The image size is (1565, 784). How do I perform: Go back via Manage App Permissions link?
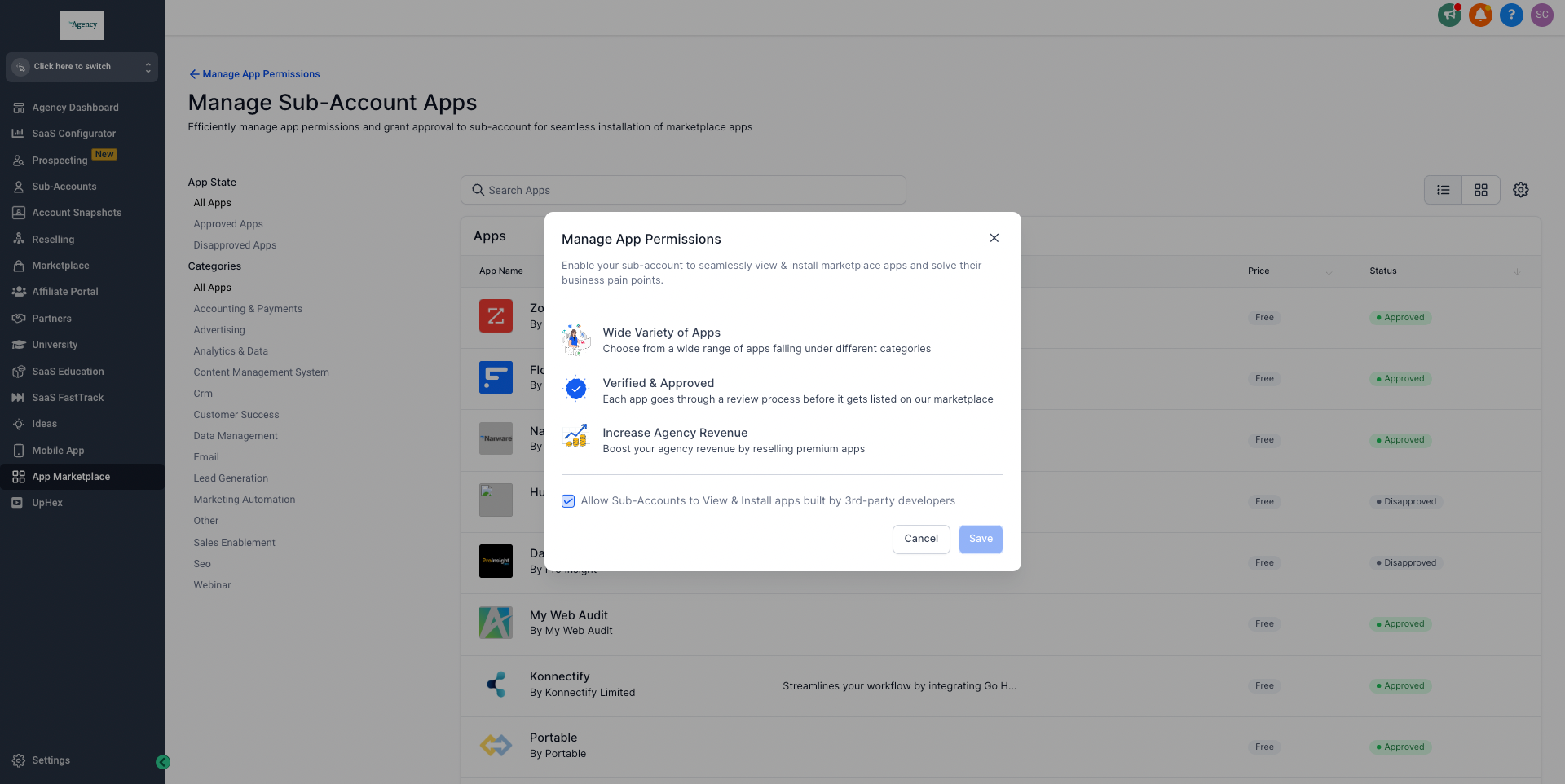pyautogui.click(x=254, y=74)
